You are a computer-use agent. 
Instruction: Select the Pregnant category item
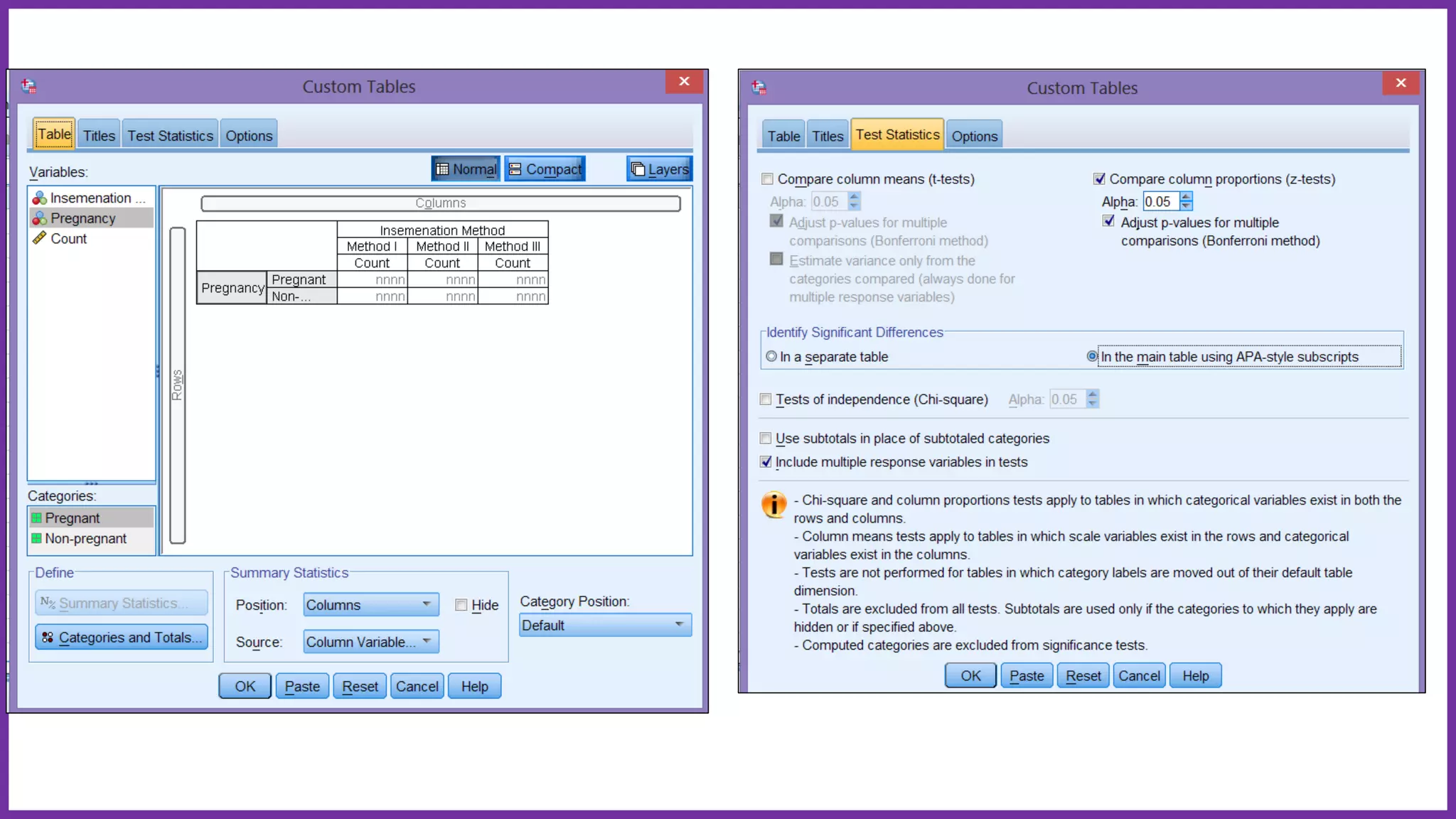72,518
